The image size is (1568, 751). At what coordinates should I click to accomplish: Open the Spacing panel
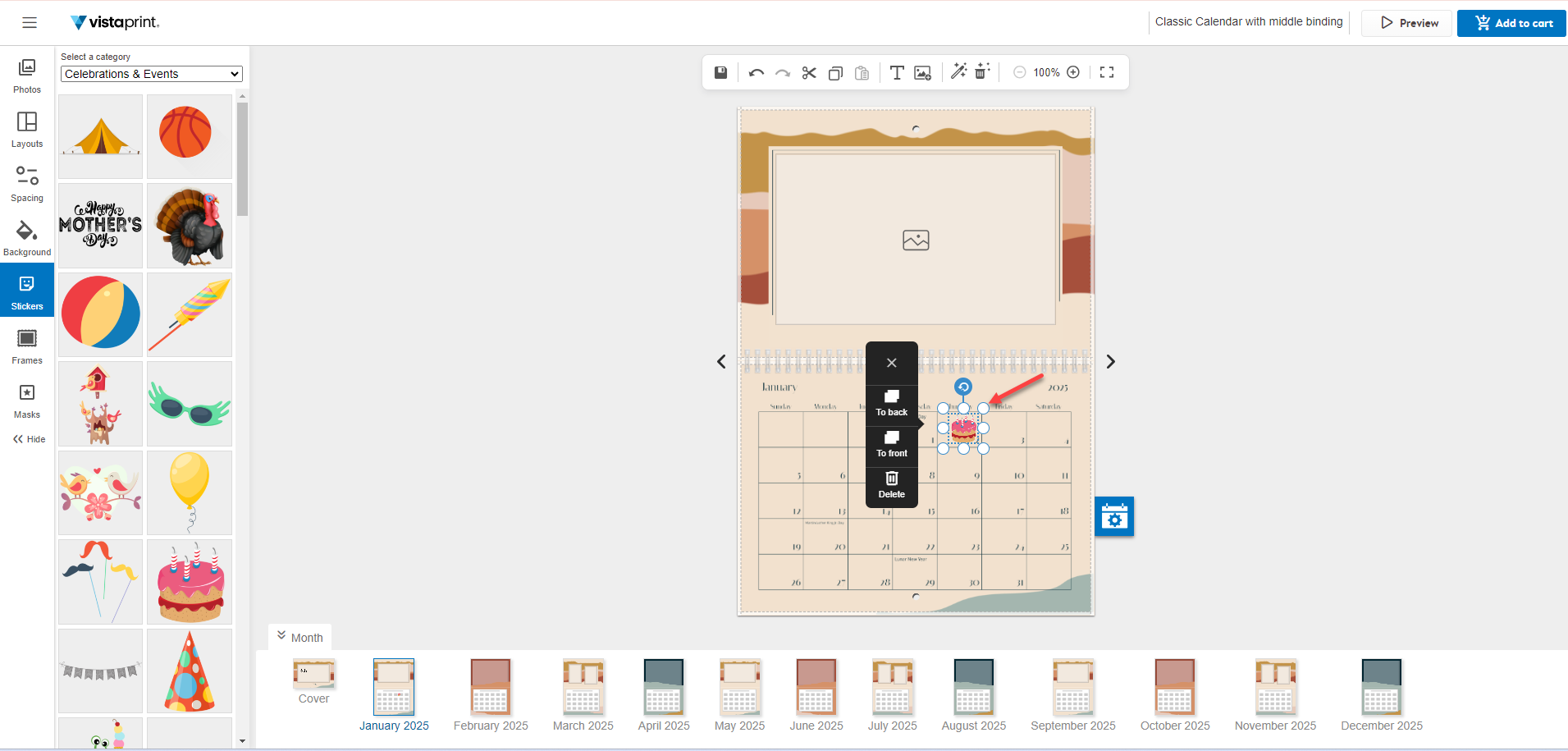coord(27,184)
